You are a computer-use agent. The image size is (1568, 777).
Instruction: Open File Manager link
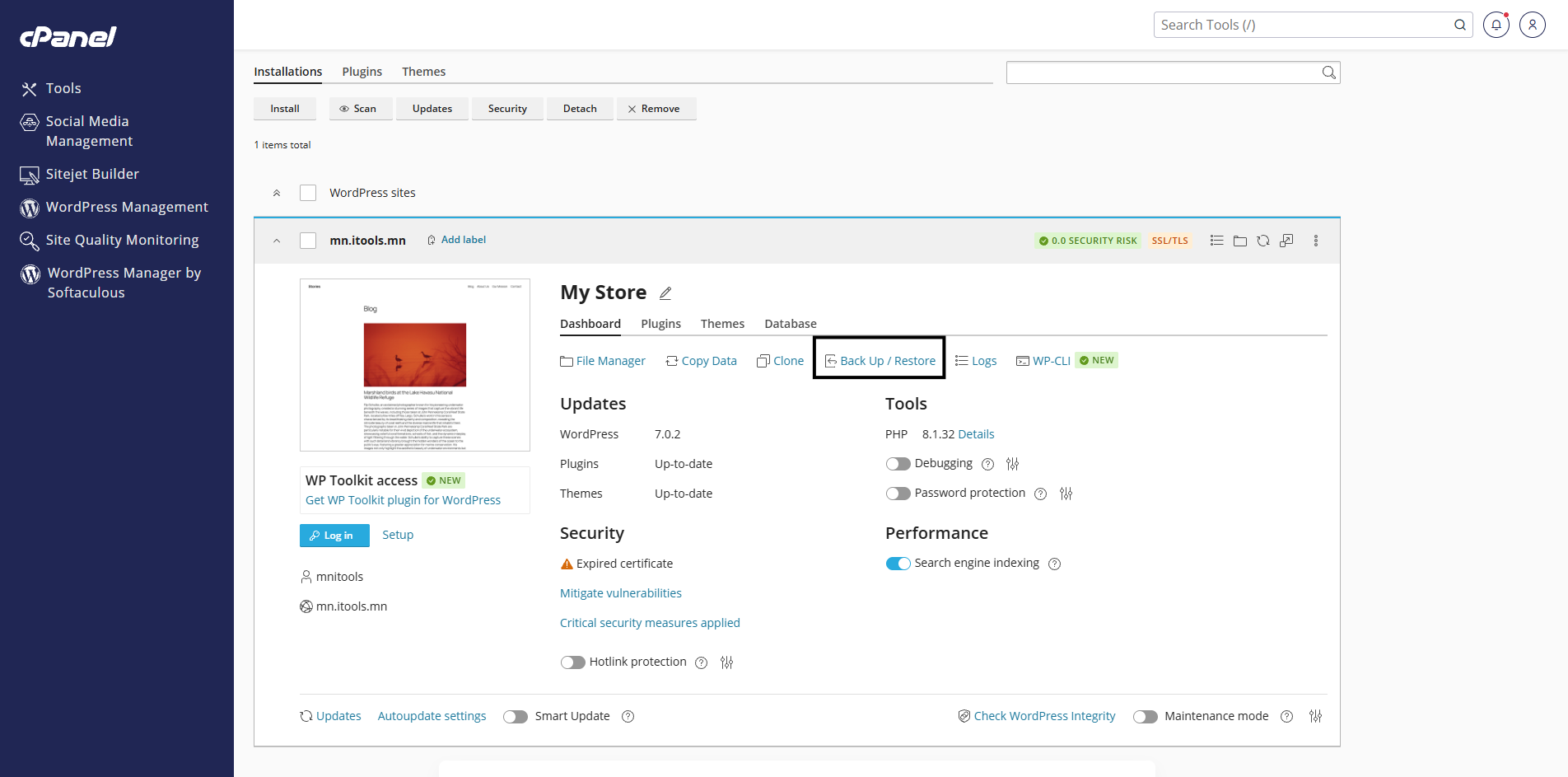point(603,361)
